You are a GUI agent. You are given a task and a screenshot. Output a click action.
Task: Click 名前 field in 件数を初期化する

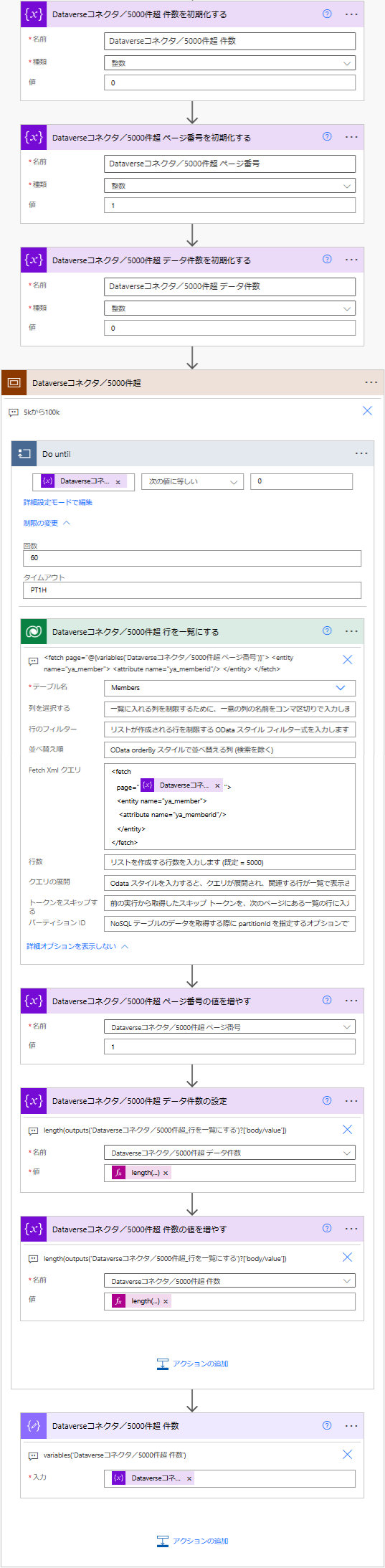[x=229, y=41]
